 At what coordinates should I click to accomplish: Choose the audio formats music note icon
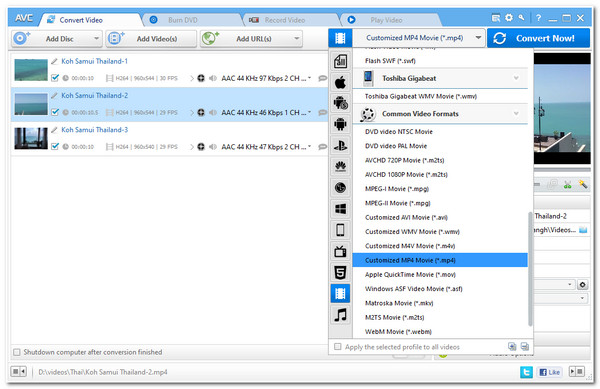coord(340,315)
